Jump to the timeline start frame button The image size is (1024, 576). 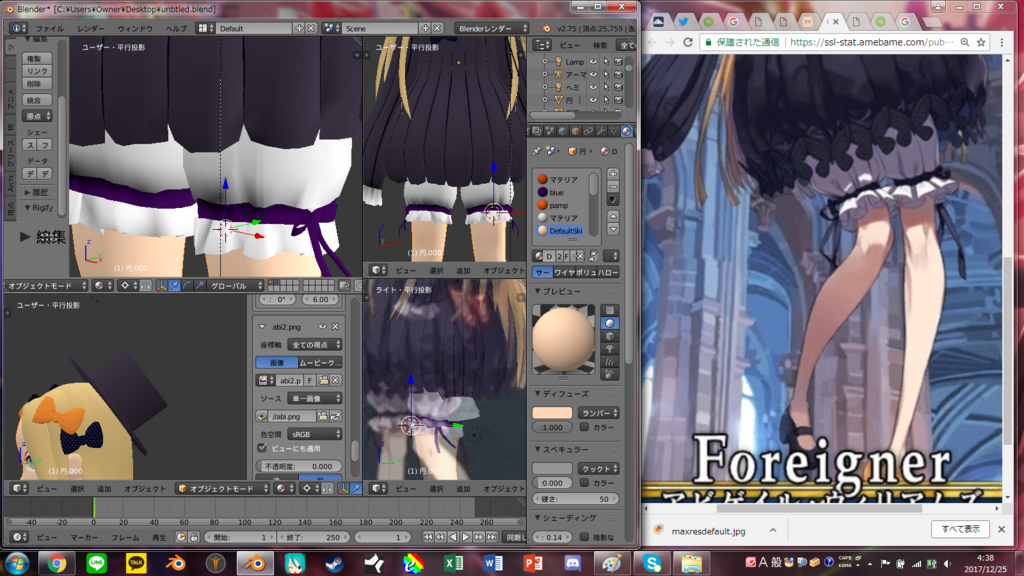[x=428, y=537]
